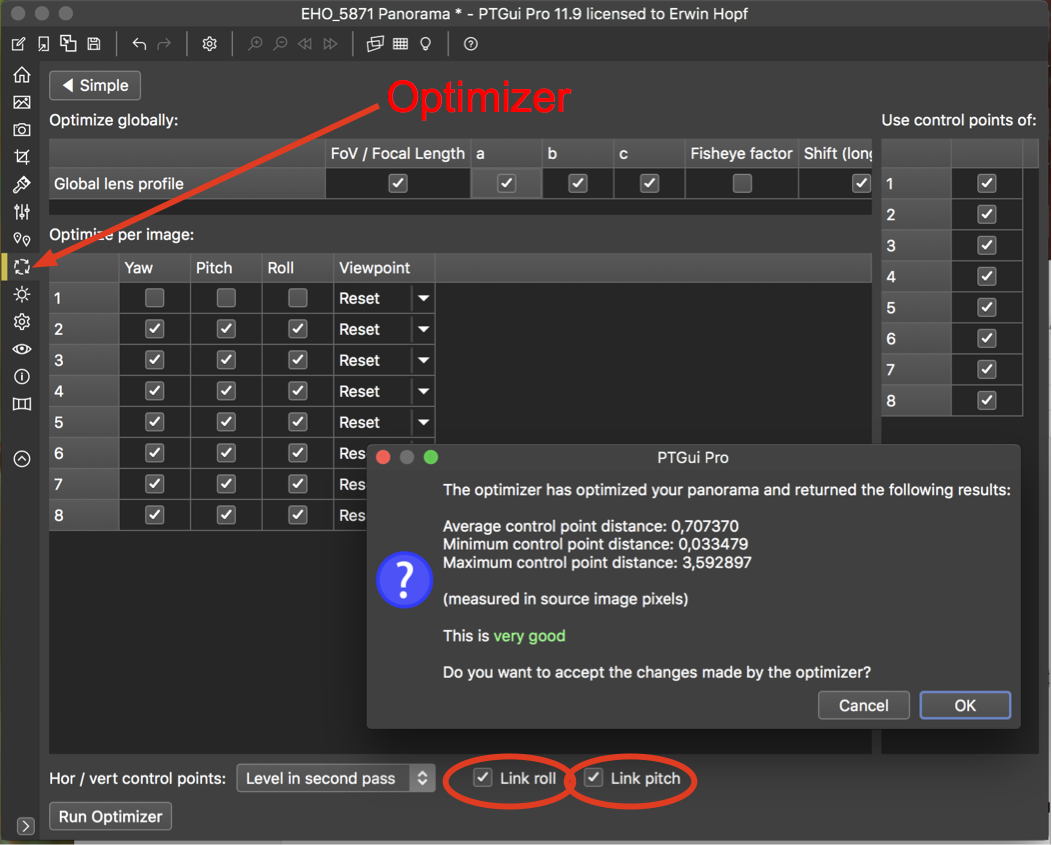
Task: Open the Control Points sidebar icon
Action: [22, 240]
